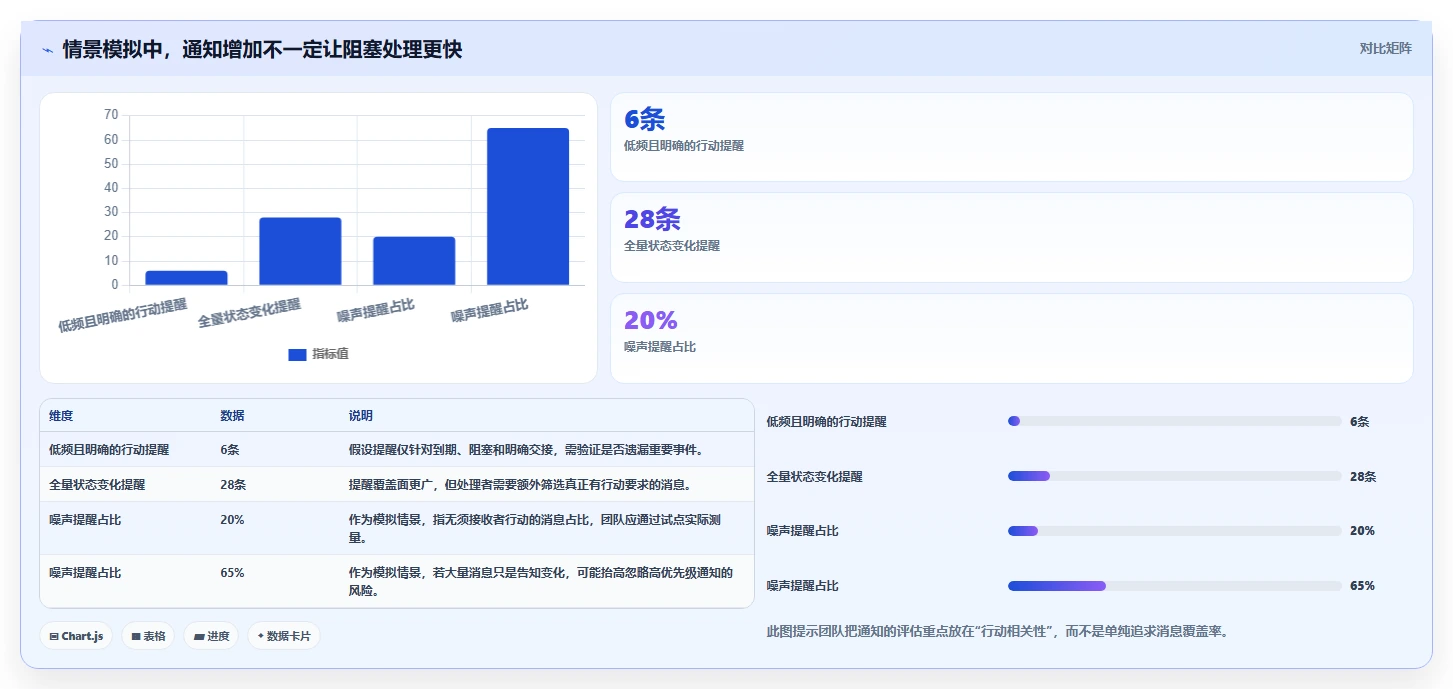The height and width of the screenshot is (689, 1453).
Task: Click caption 噪声提醒占比 under 20% card
Action: pyautogui.click(x=660, y=347)
